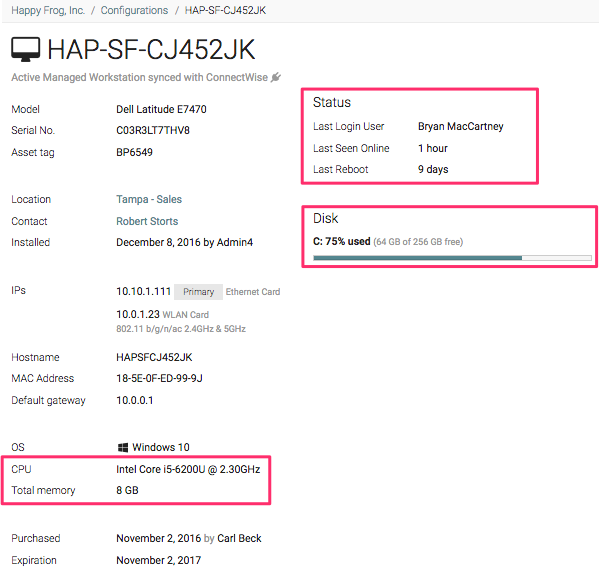The height and width of the screenshot is (585, 599).
Task: Click the Primary badge next to 10.10.1.111
Action: click(x=198, y=292)
